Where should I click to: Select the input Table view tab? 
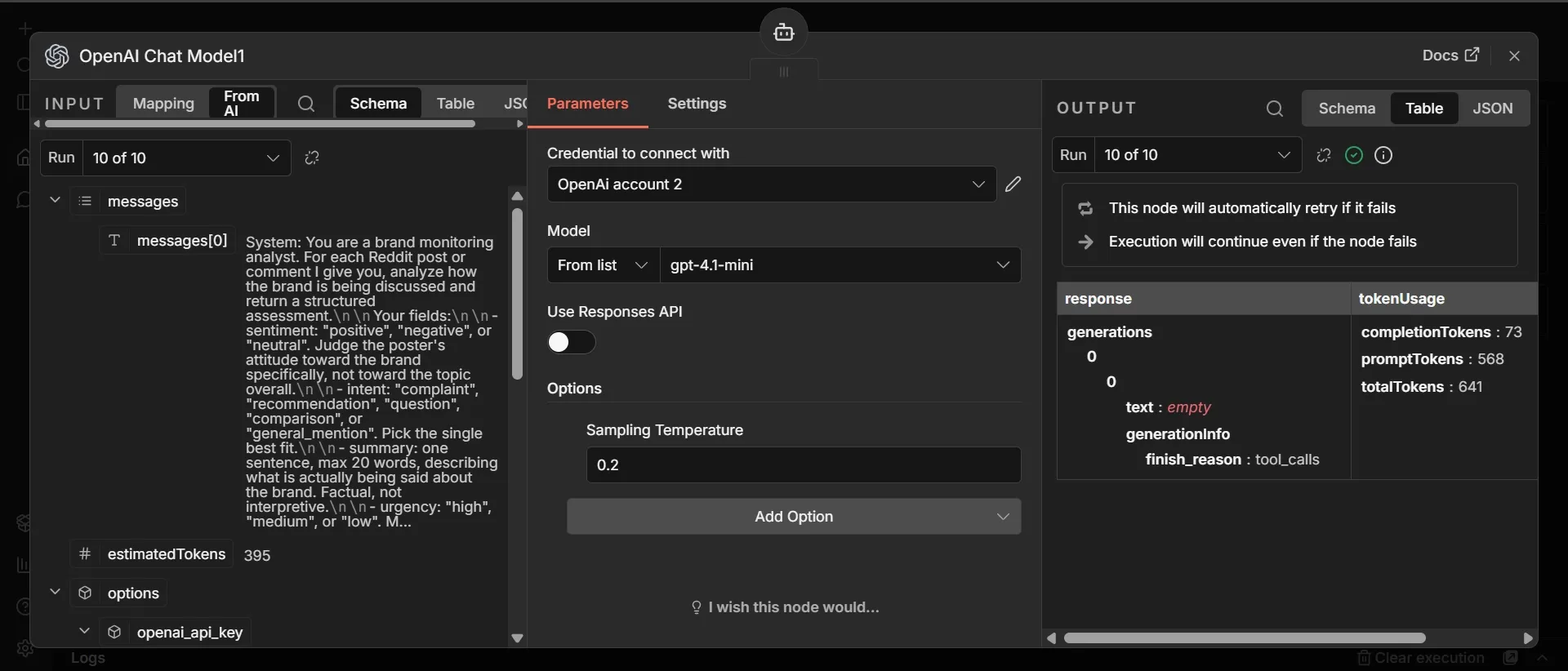[x=455, y=104]
